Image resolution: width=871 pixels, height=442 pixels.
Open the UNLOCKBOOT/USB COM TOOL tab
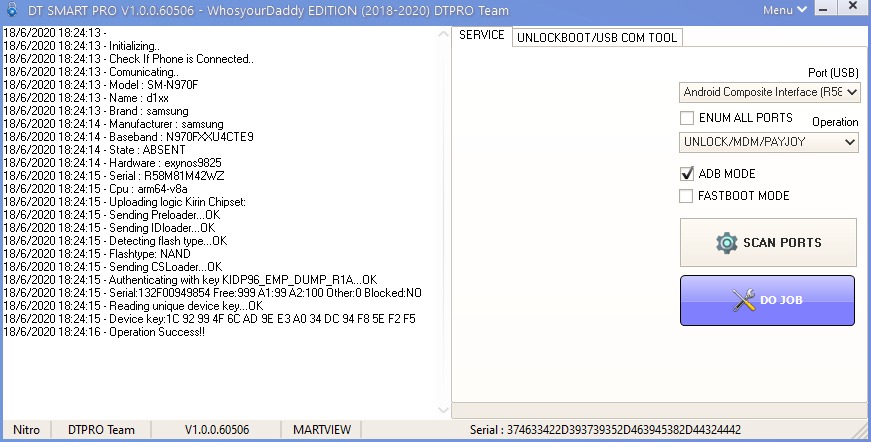coord(597,37)
